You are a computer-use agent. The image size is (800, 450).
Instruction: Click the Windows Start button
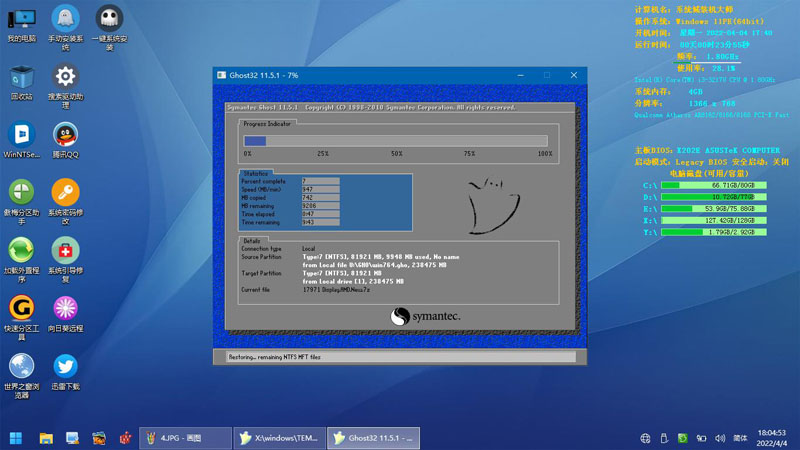coord(16,438)
